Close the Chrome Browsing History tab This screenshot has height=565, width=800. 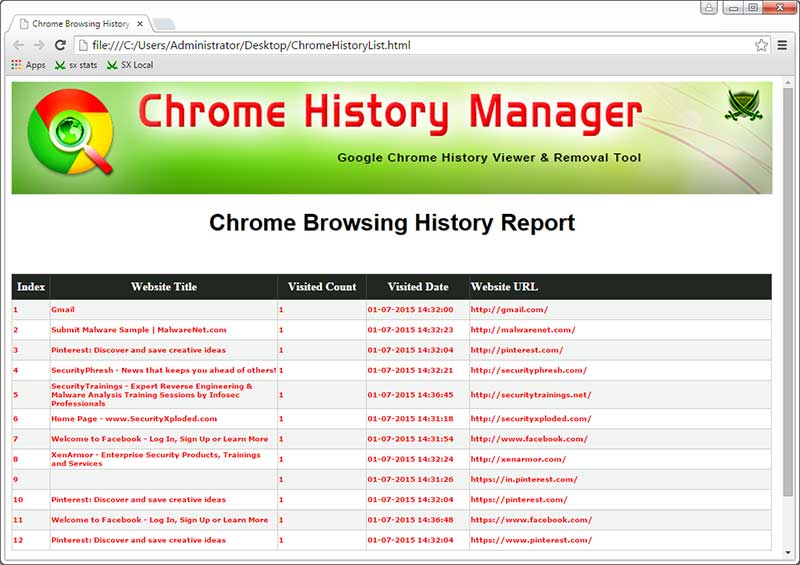click(x=139, y=23)
